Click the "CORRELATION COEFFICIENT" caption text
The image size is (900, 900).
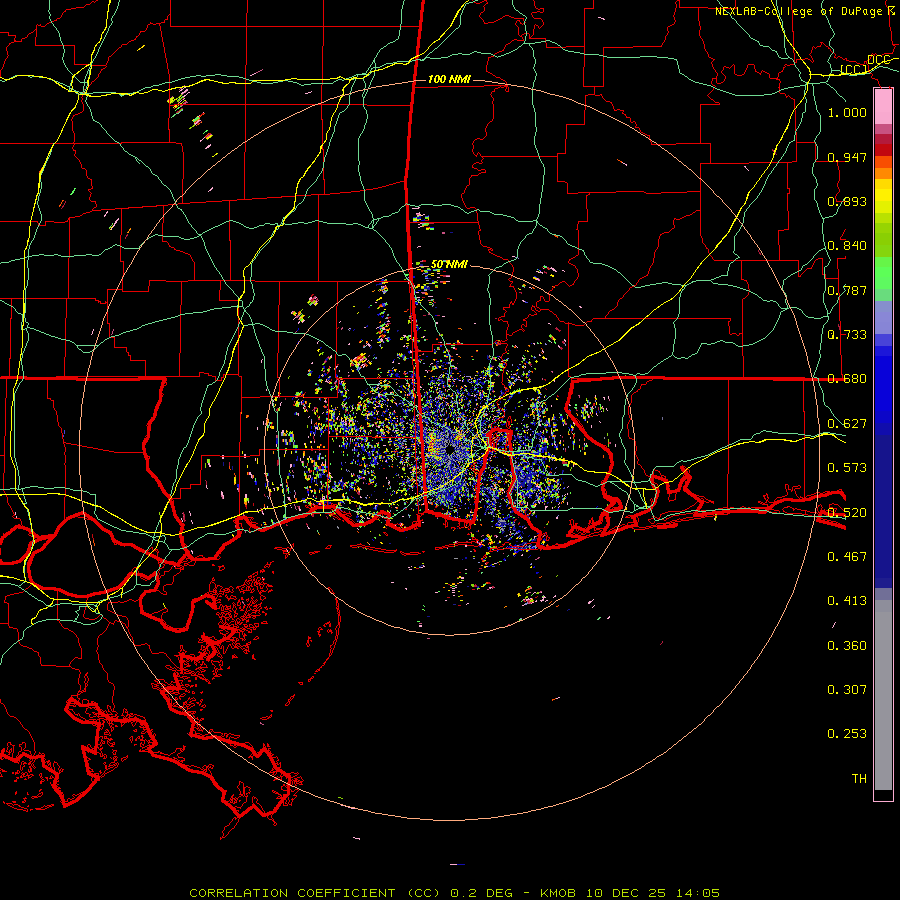[292, 893]
